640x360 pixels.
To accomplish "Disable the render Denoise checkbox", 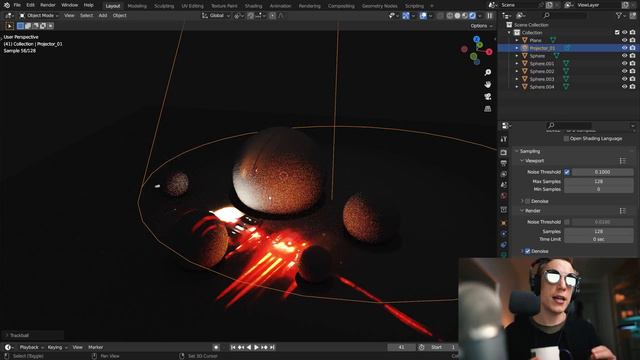I will point(527,251).
